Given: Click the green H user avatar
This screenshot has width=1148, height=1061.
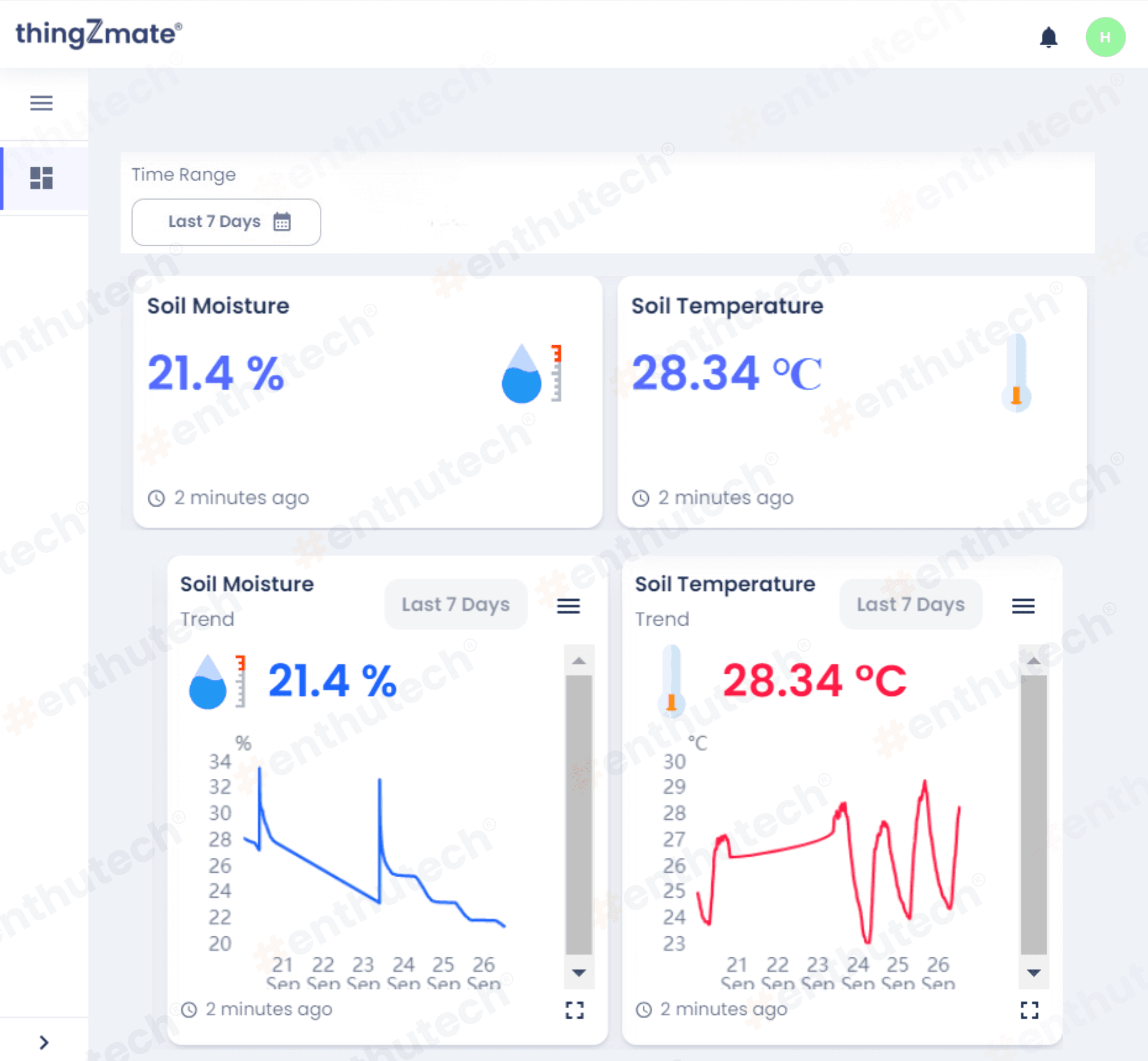Looking at the screenshot, I should coord(1105,37).
